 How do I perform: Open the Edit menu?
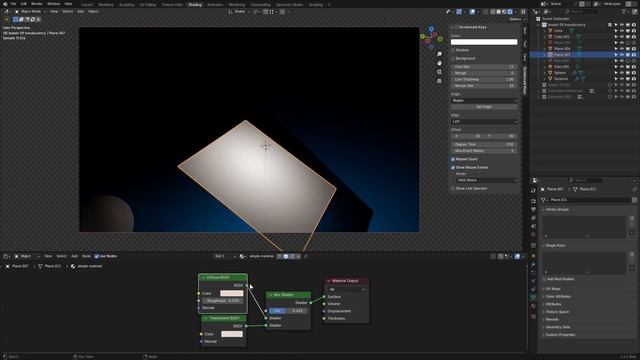pos(24,4)
